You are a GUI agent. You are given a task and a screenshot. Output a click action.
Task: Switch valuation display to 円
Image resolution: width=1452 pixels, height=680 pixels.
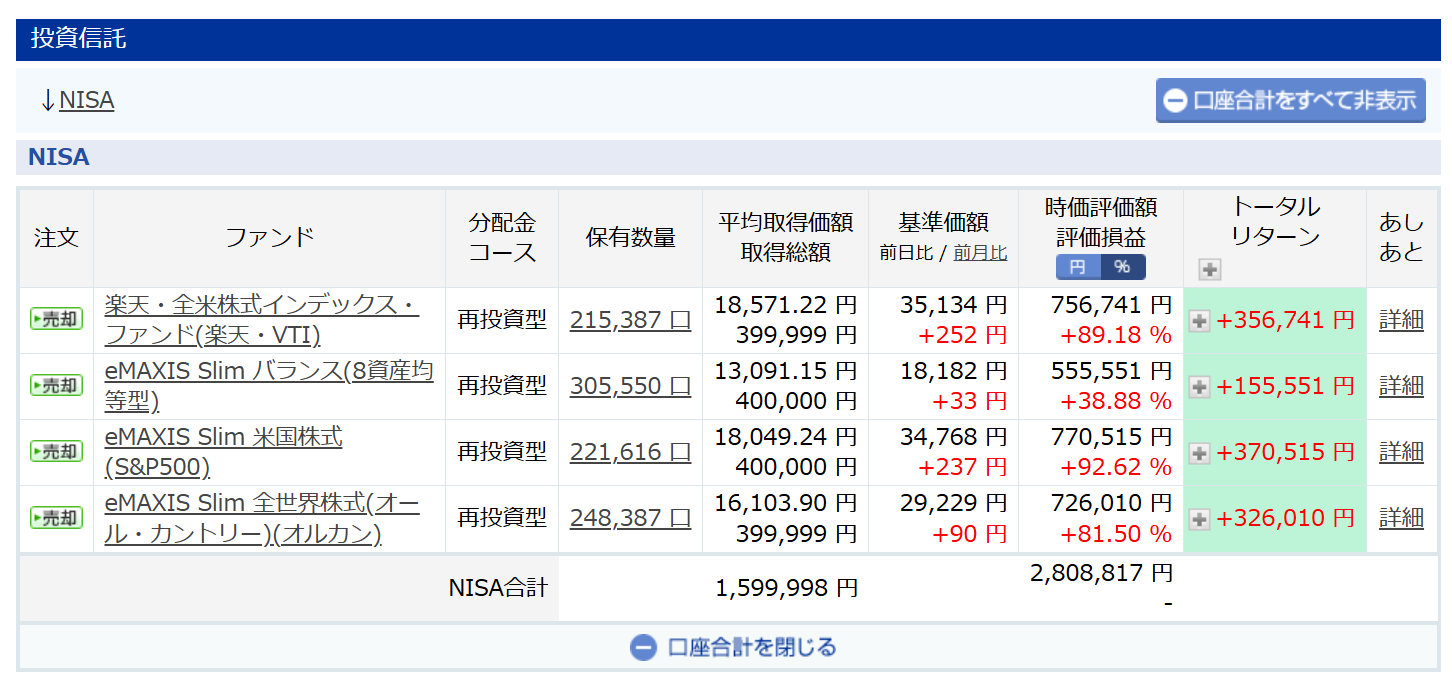point(1078,267)
